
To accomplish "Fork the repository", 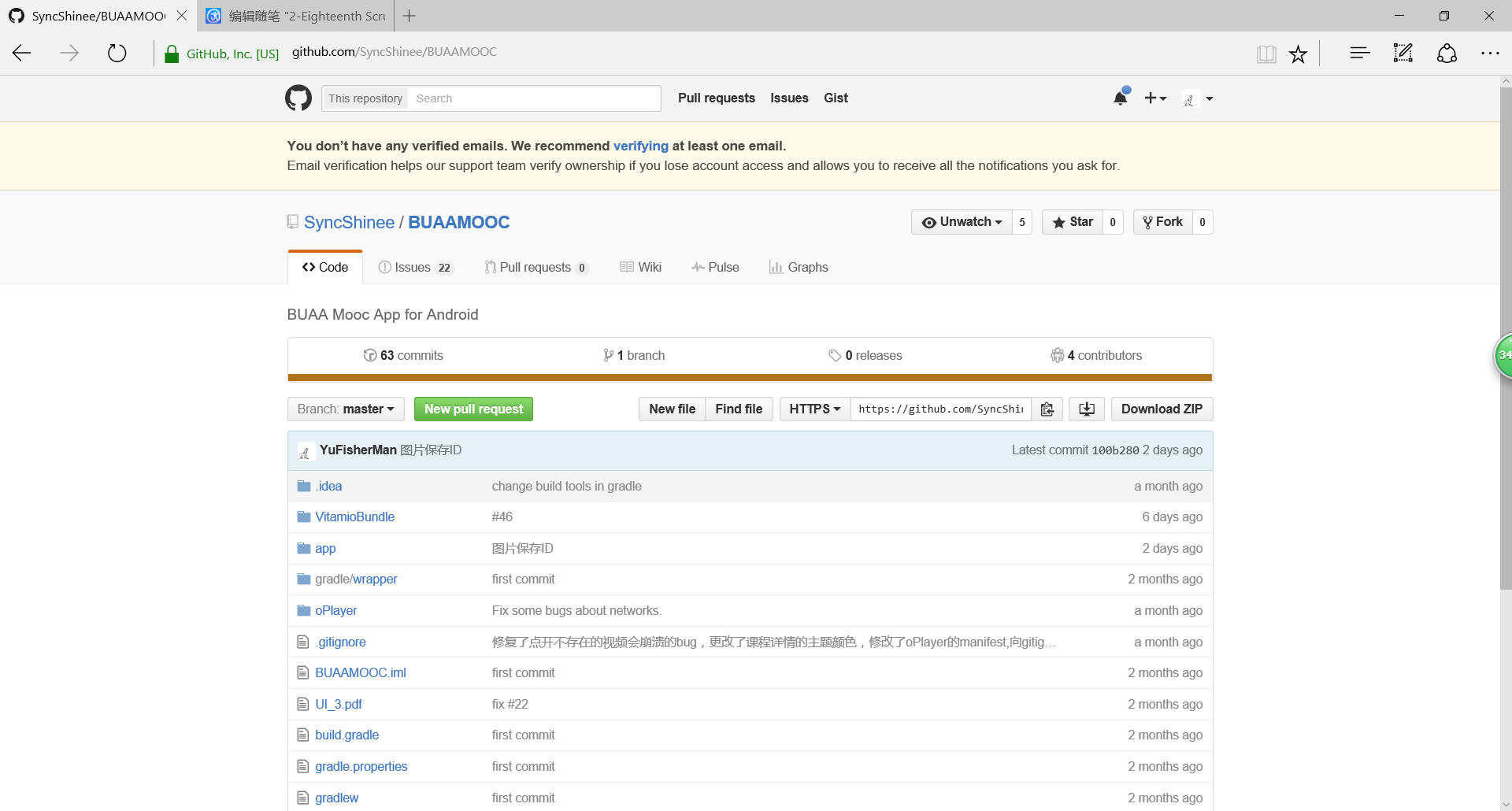I will tap(1163, 222).
